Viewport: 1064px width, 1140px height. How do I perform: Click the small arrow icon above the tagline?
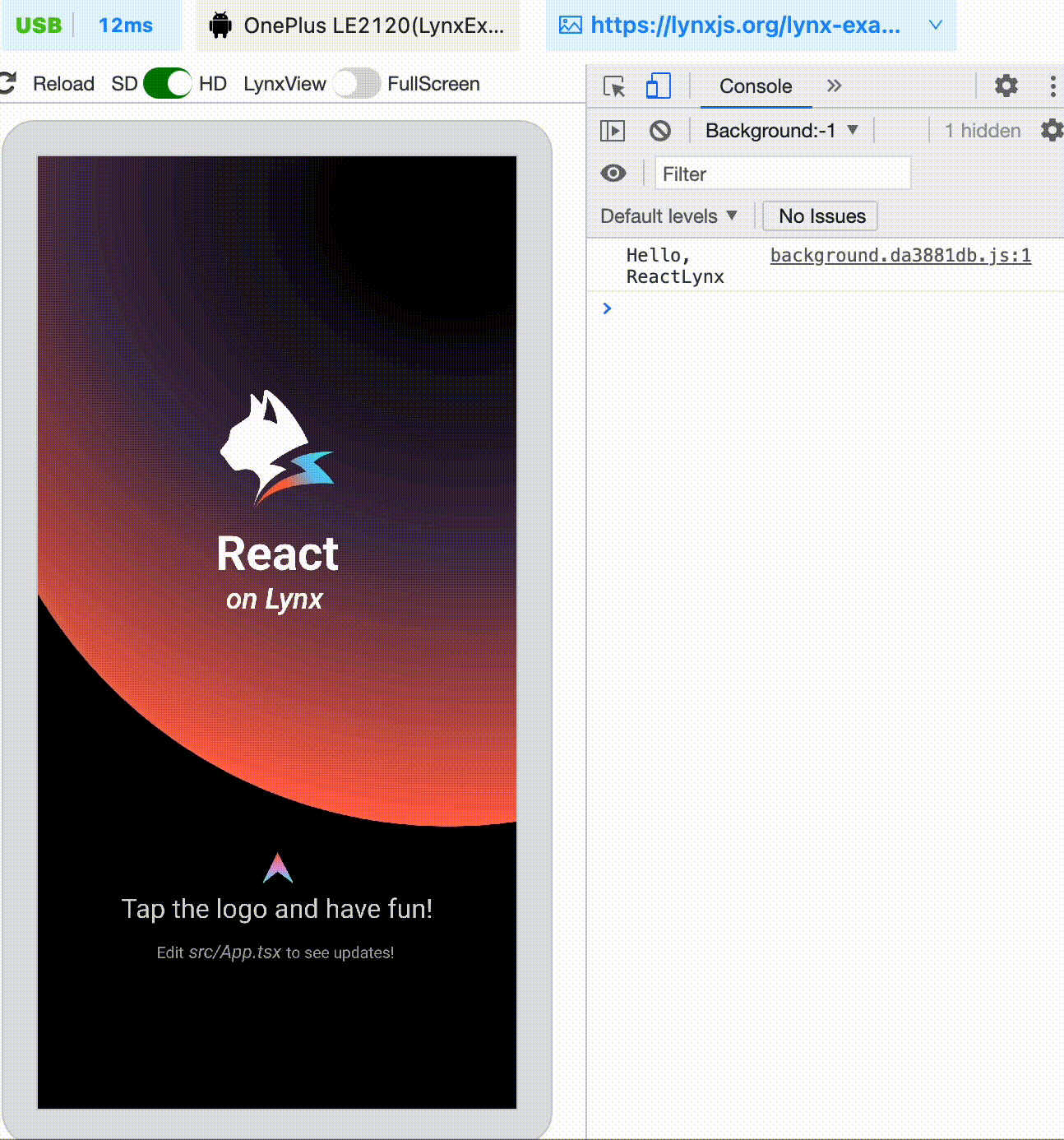tap(278, 868)
